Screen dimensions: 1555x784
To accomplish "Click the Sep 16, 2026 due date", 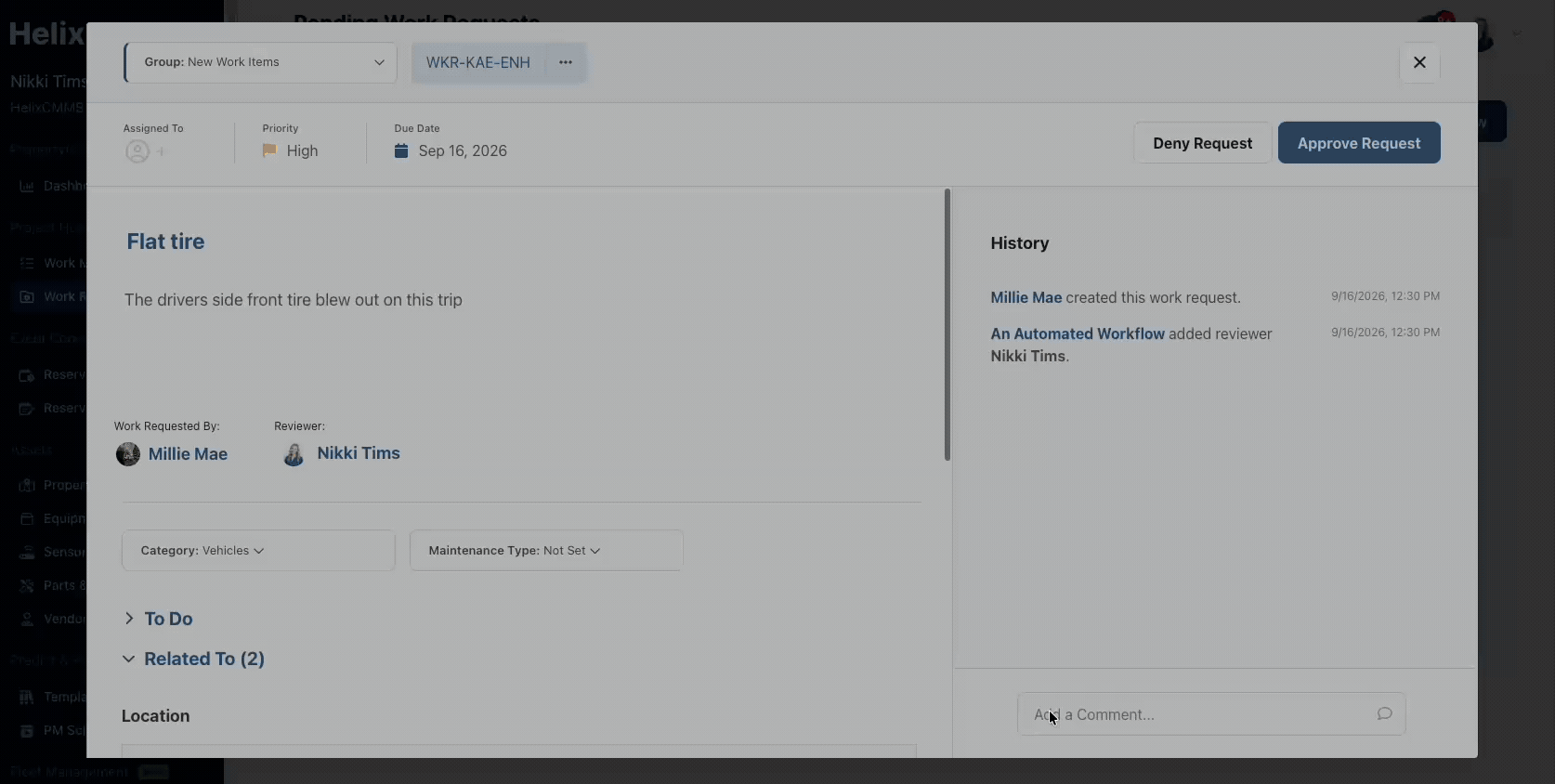I will tap(463, 150).
